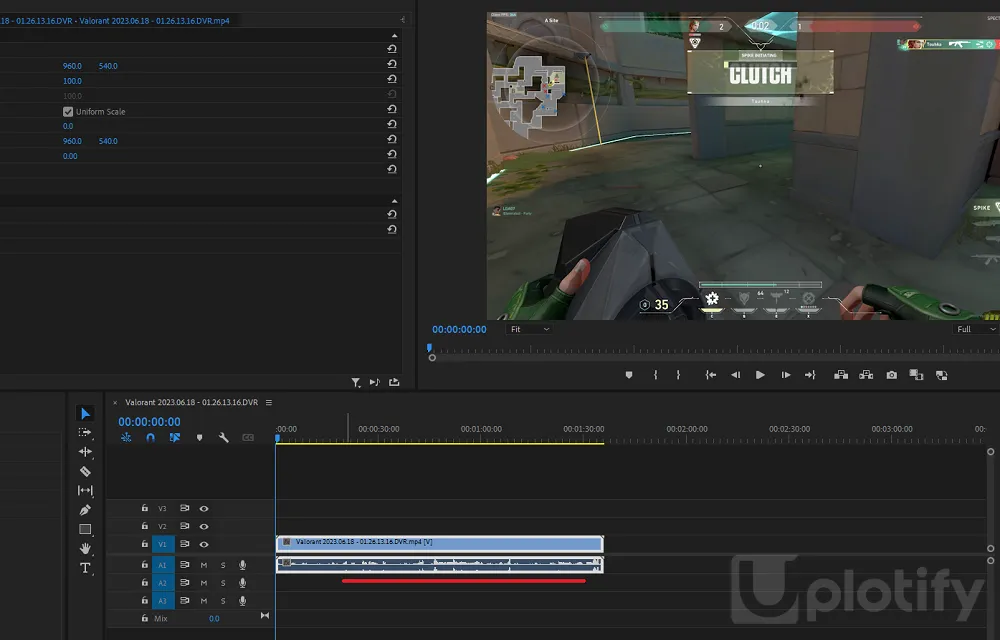Lock video track V3
Screen dimensions: 1000x640
(x=145, y=508)
